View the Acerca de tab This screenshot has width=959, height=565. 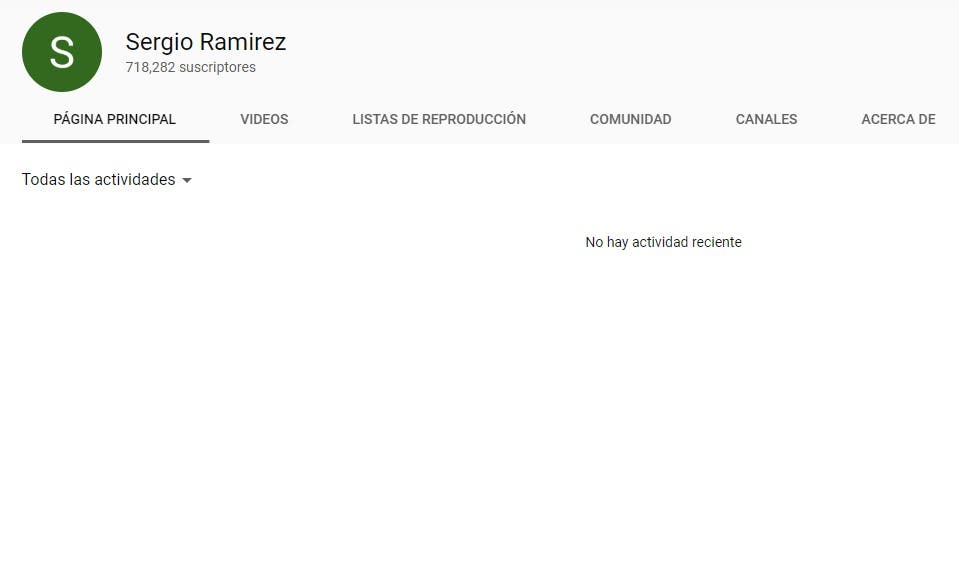point(898,119)
